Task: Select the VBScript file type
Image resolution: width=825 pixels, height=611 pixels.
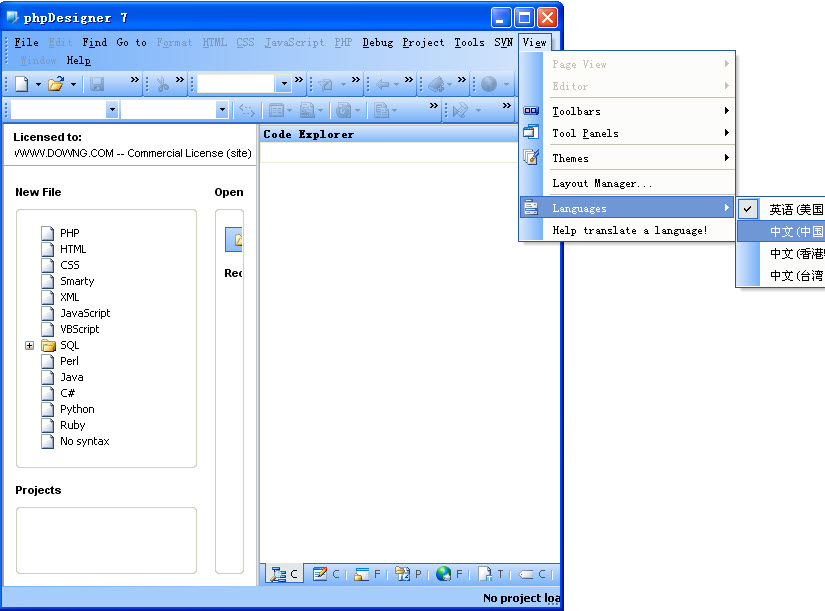Action: click(79, 329)
